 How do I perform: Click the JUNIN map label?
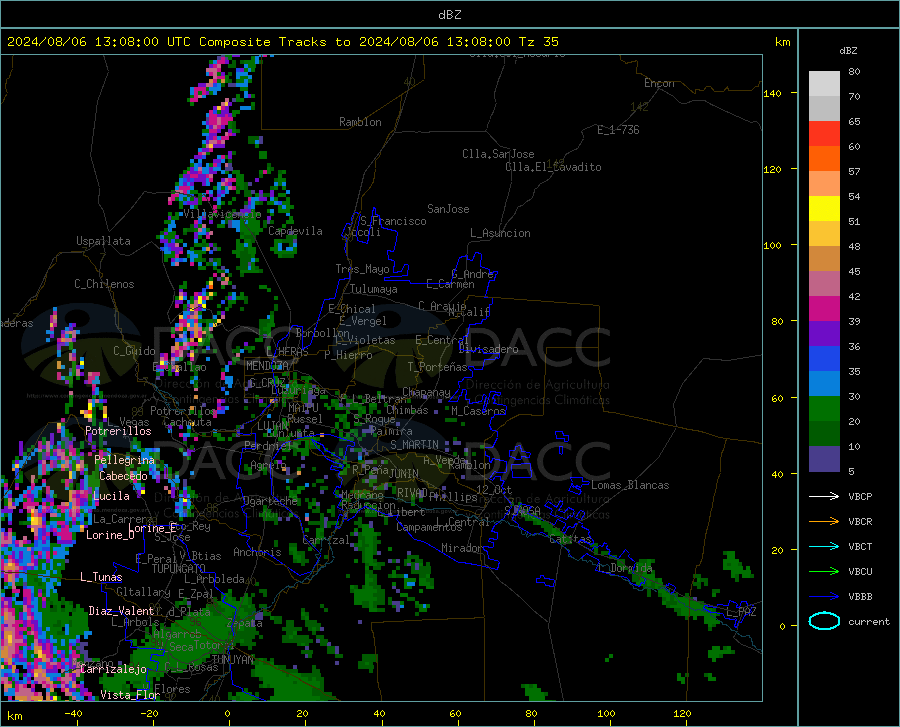(x=404, y=473)
